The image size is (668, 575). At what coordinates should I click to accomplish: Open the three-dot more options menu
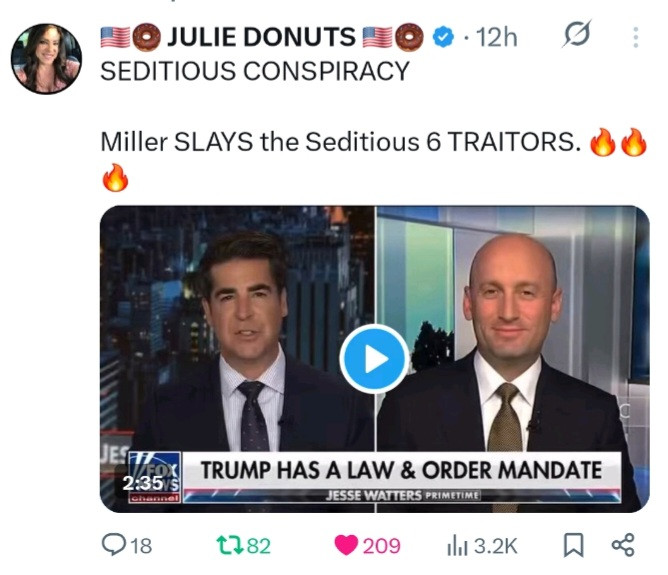(635, 37)
